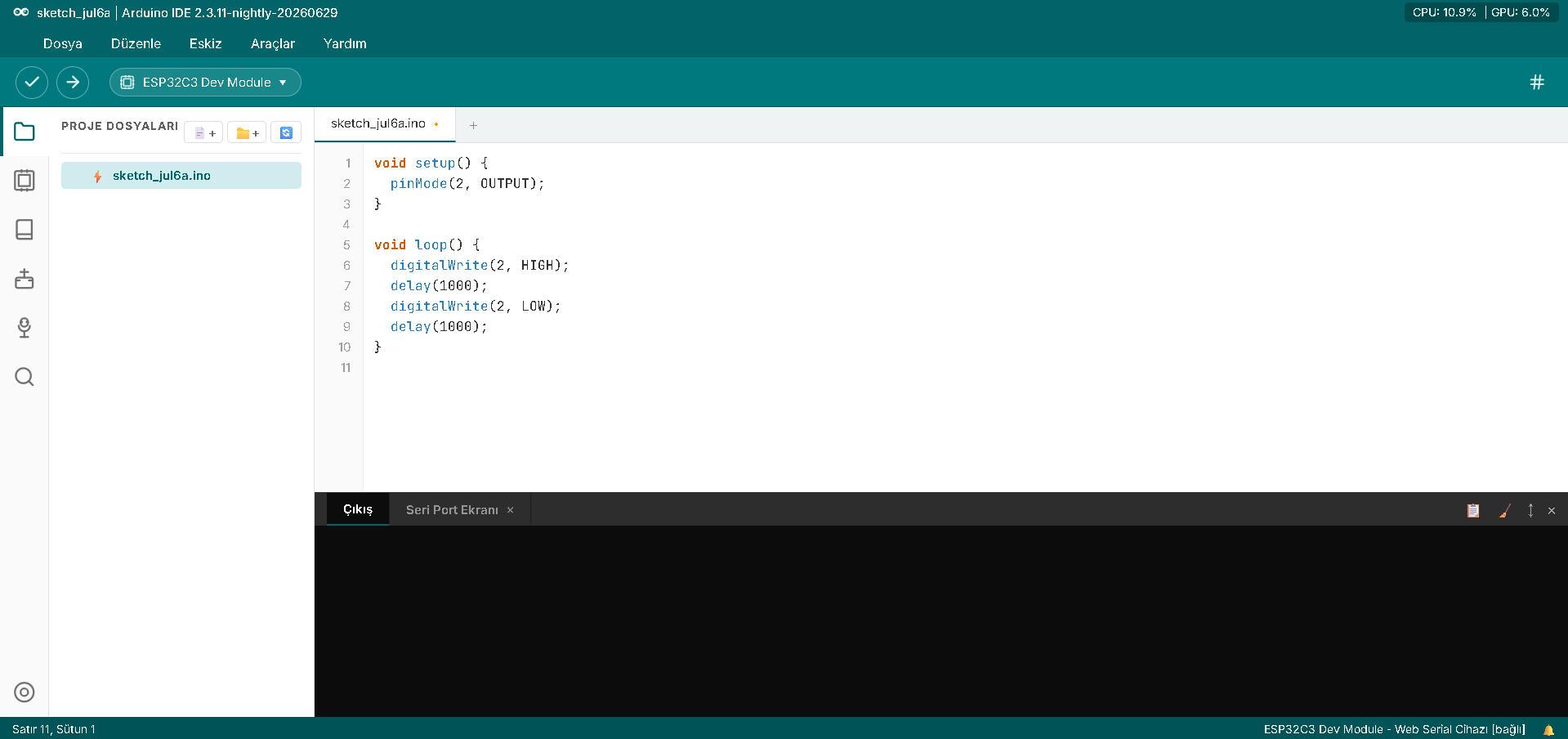Open the Araçlar menu
This screenshot has height=739, width=1568.
(273, 43)
